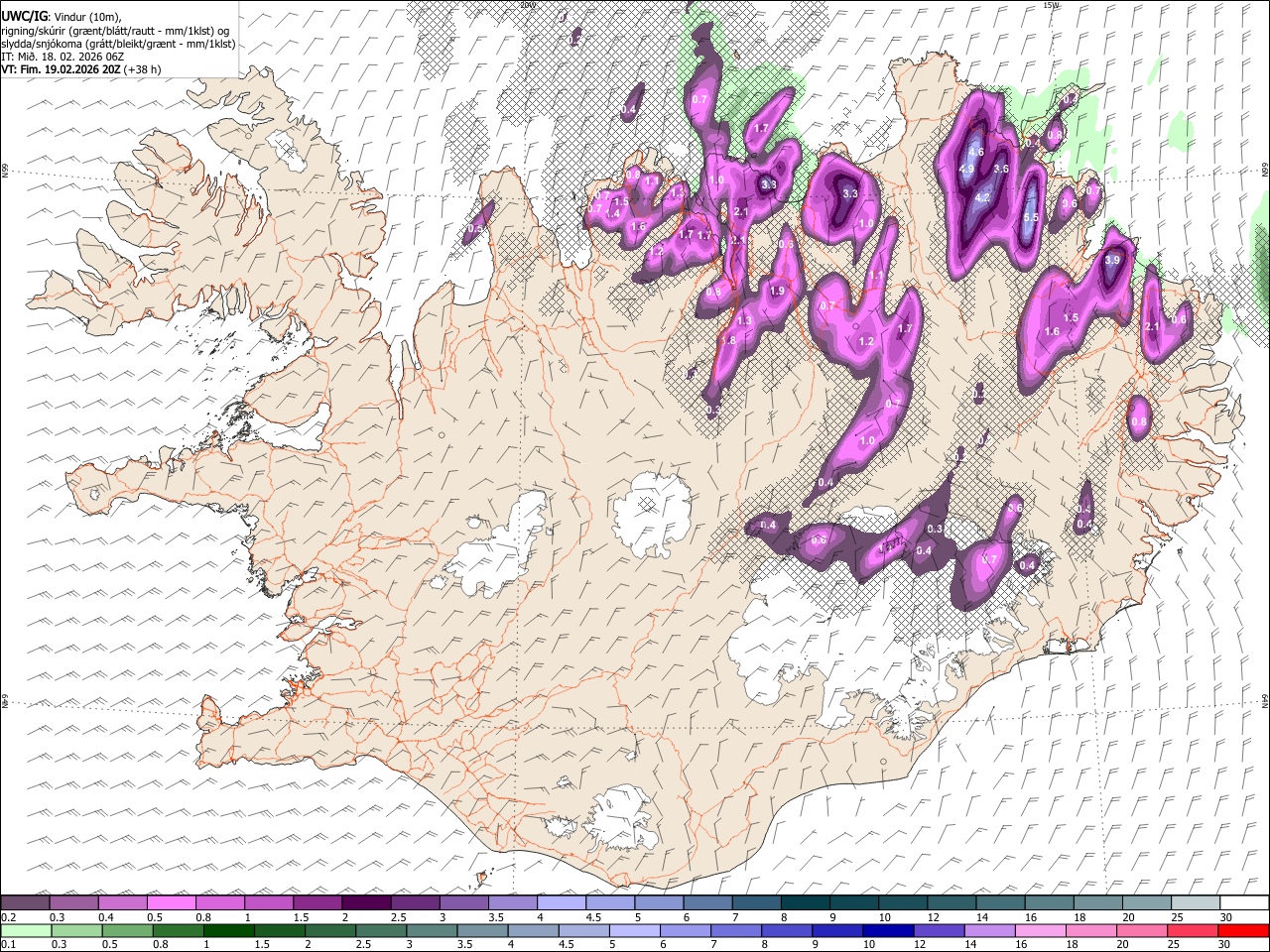Click the 'Vindur (10m)' header text

86,17
